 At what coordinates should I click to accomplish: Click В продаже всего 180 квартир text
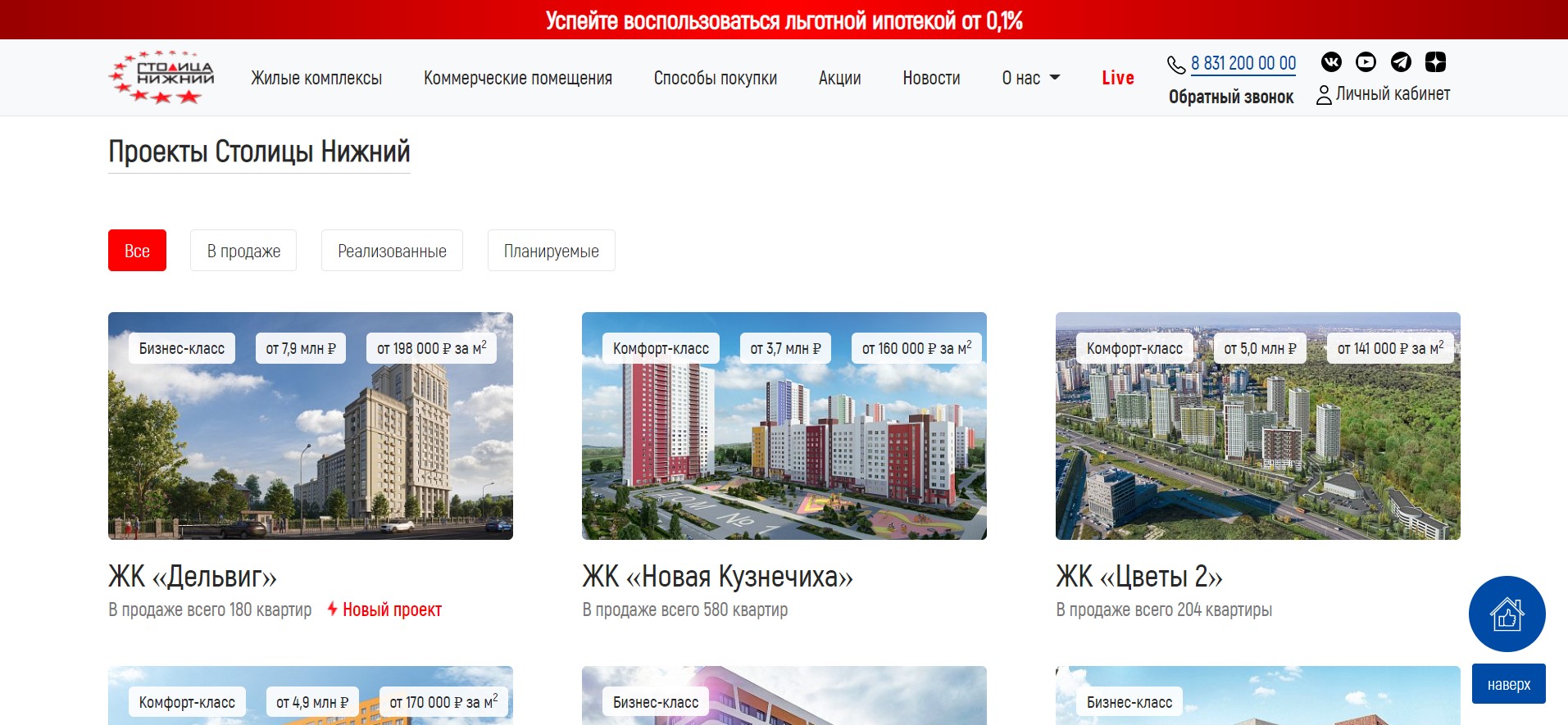click(210, 609)
